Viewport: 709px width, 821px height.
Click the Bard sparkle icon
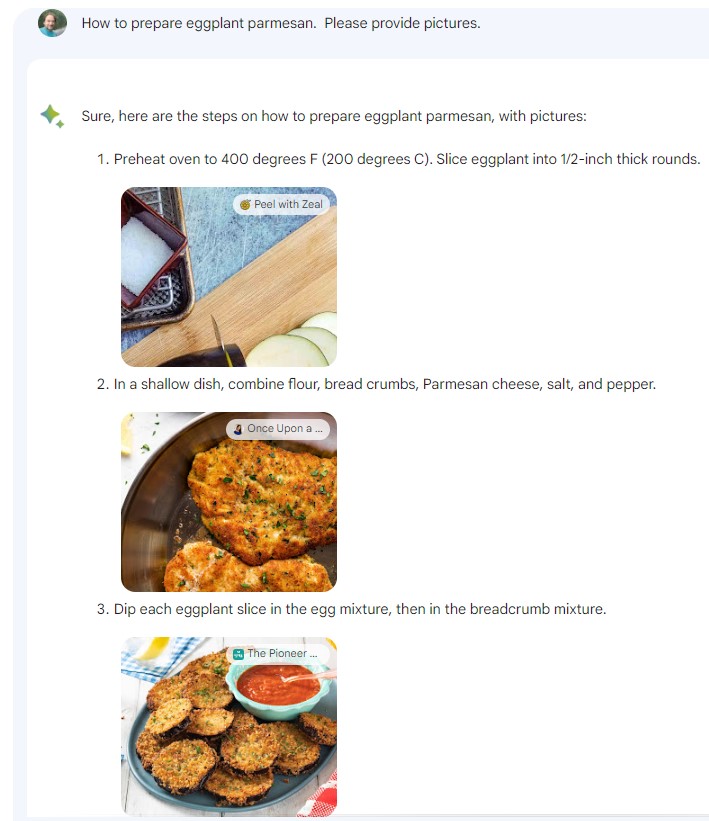point(52,116)
